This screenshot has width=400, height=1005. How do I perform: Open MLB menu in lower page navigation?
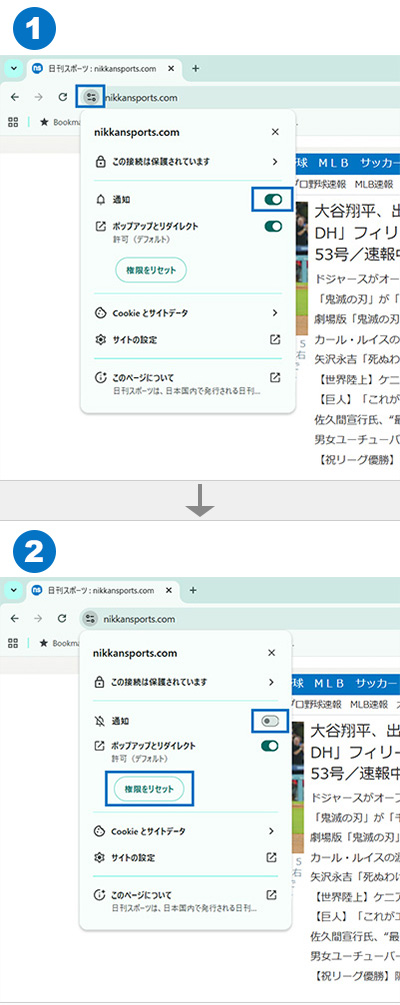tap(327, 683)
